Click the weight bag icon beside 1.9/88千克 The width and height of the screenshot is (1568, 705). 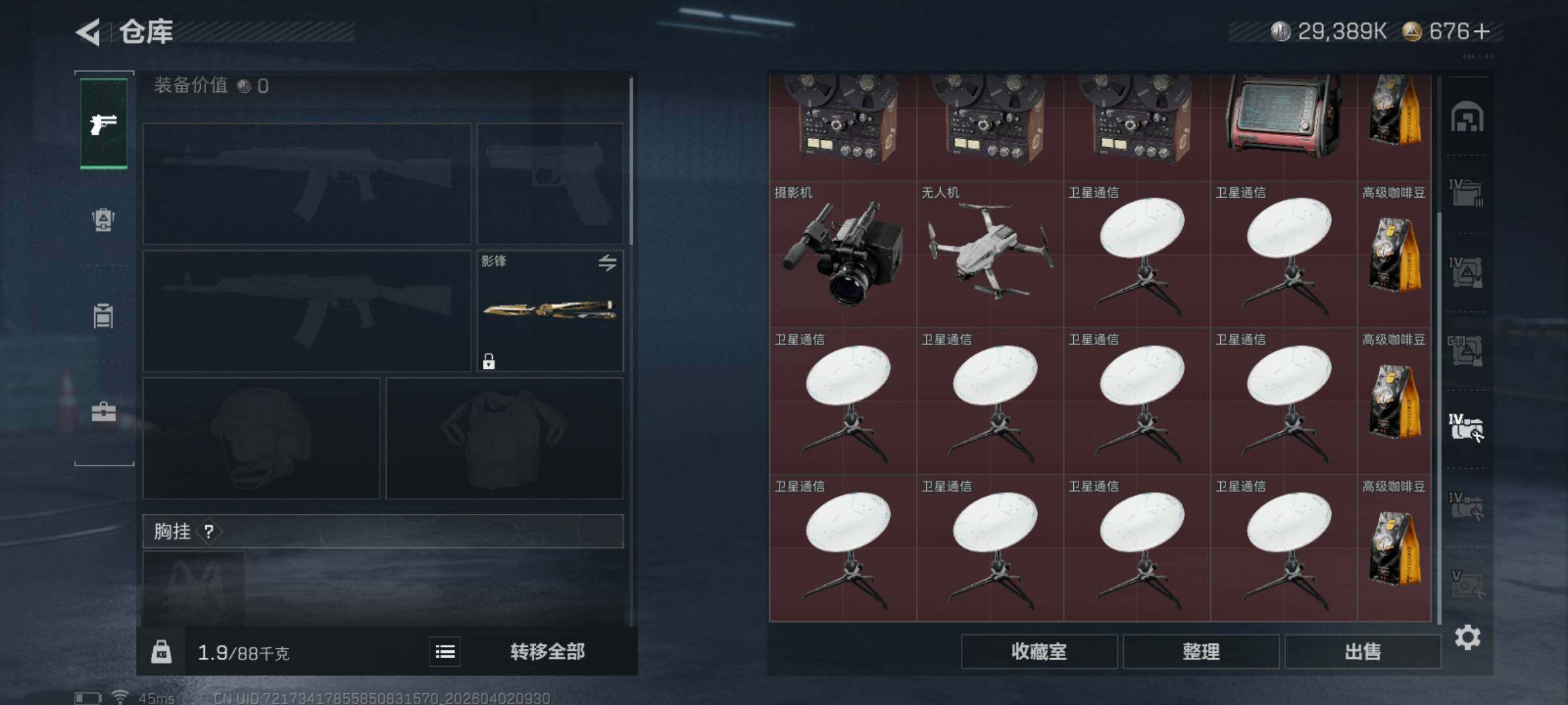click(161, 652)
